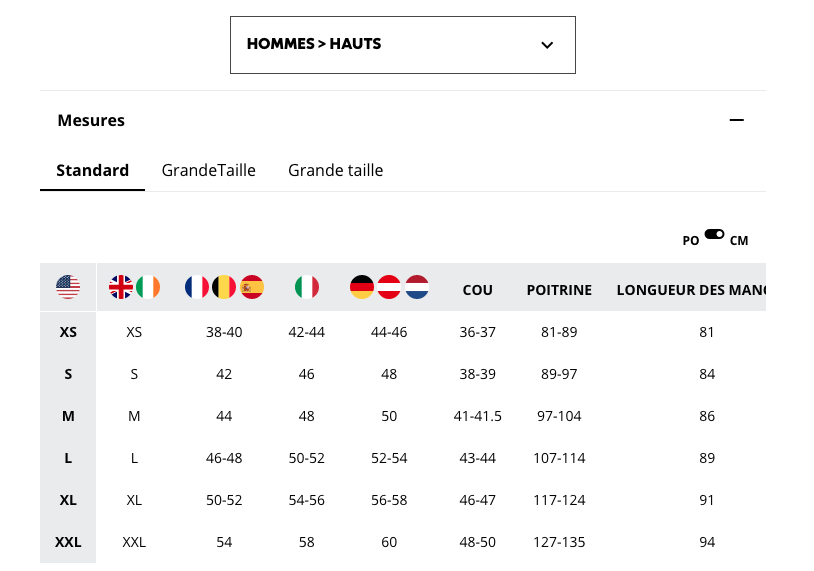Viewport: 814px width, 571px height.
Task: Toggle the PO/CM unit switch
Action: coord(714,234)
